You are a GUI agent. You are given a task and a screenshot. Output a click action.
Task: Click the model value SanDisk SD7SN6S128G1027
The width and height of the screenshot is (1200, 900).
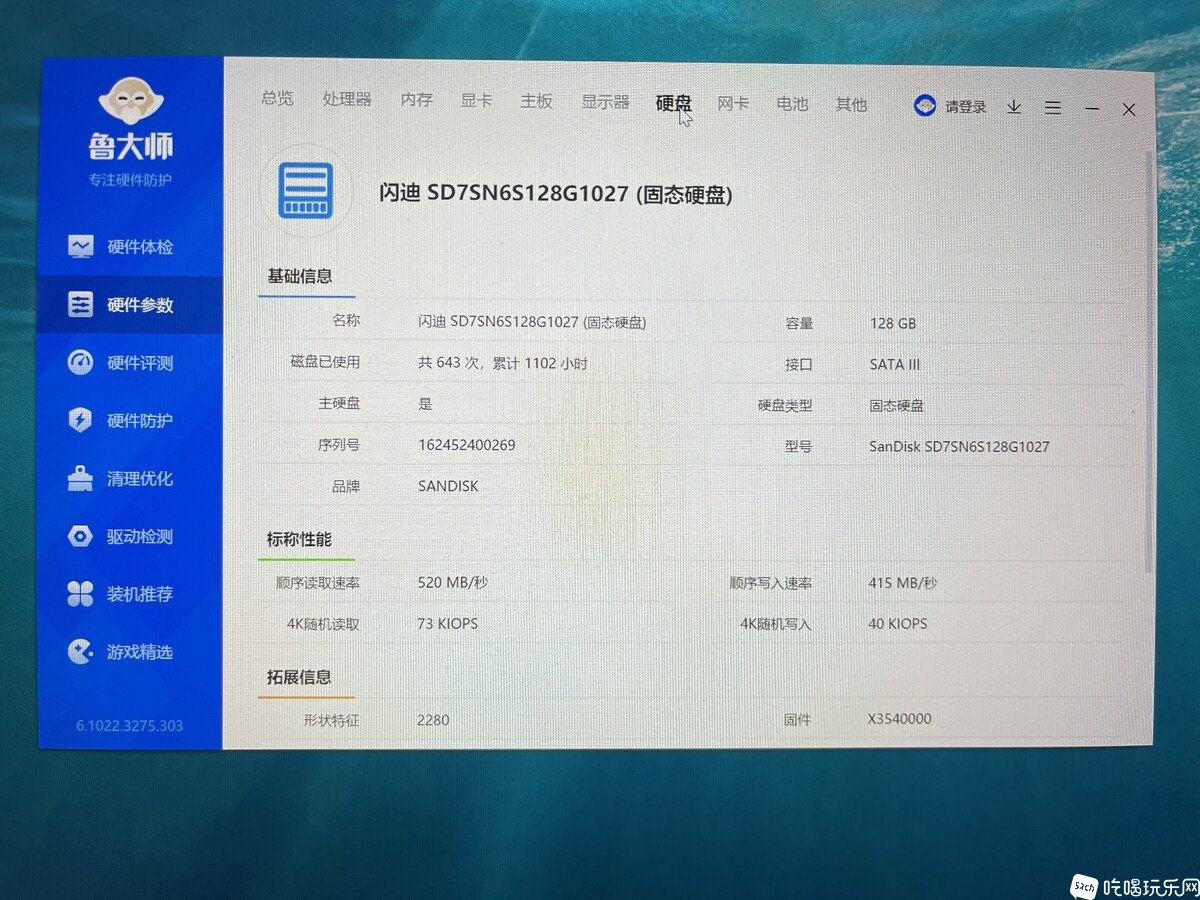(960, 447)
